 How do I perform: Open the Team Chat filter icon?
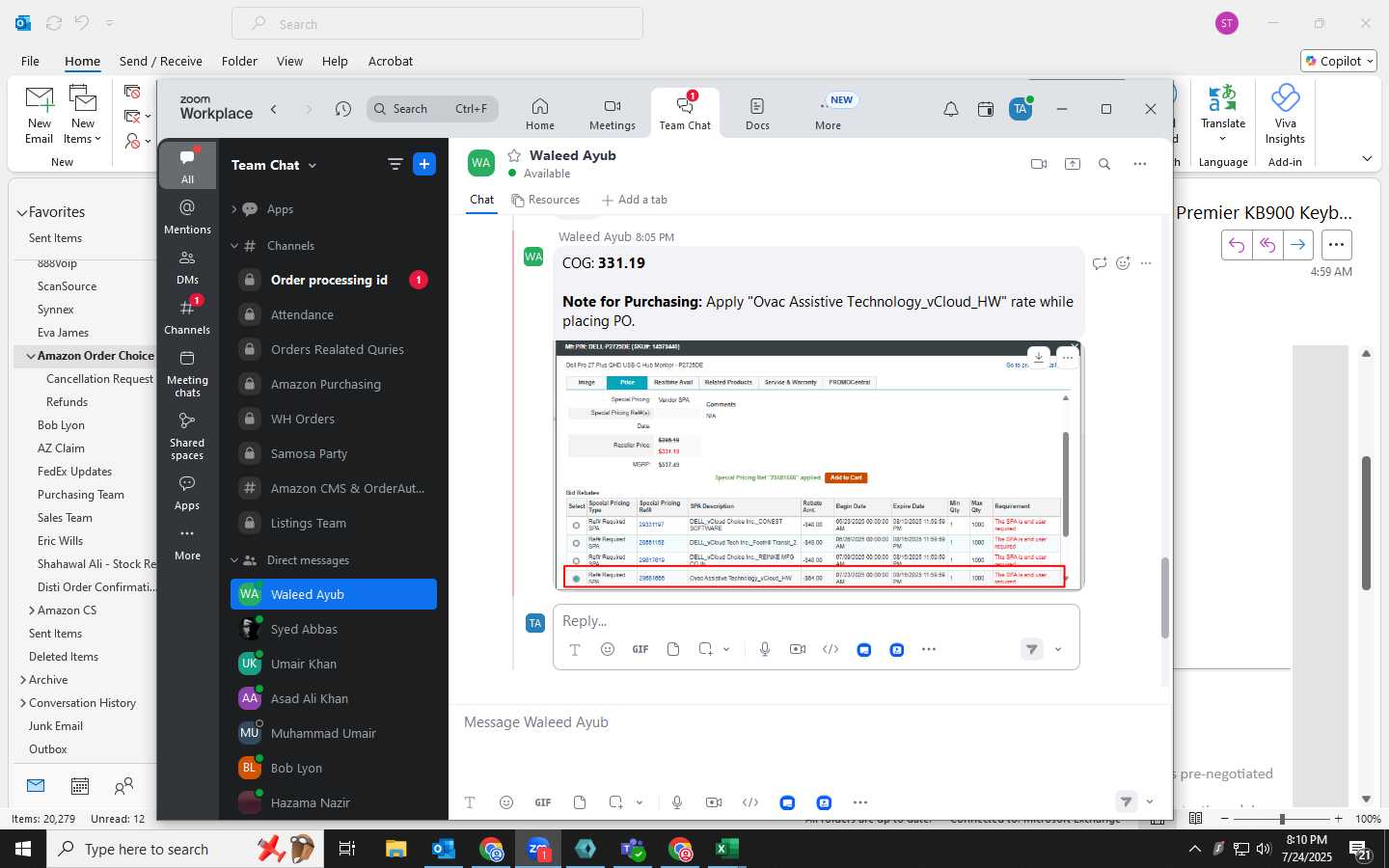[x=395, y=164]
